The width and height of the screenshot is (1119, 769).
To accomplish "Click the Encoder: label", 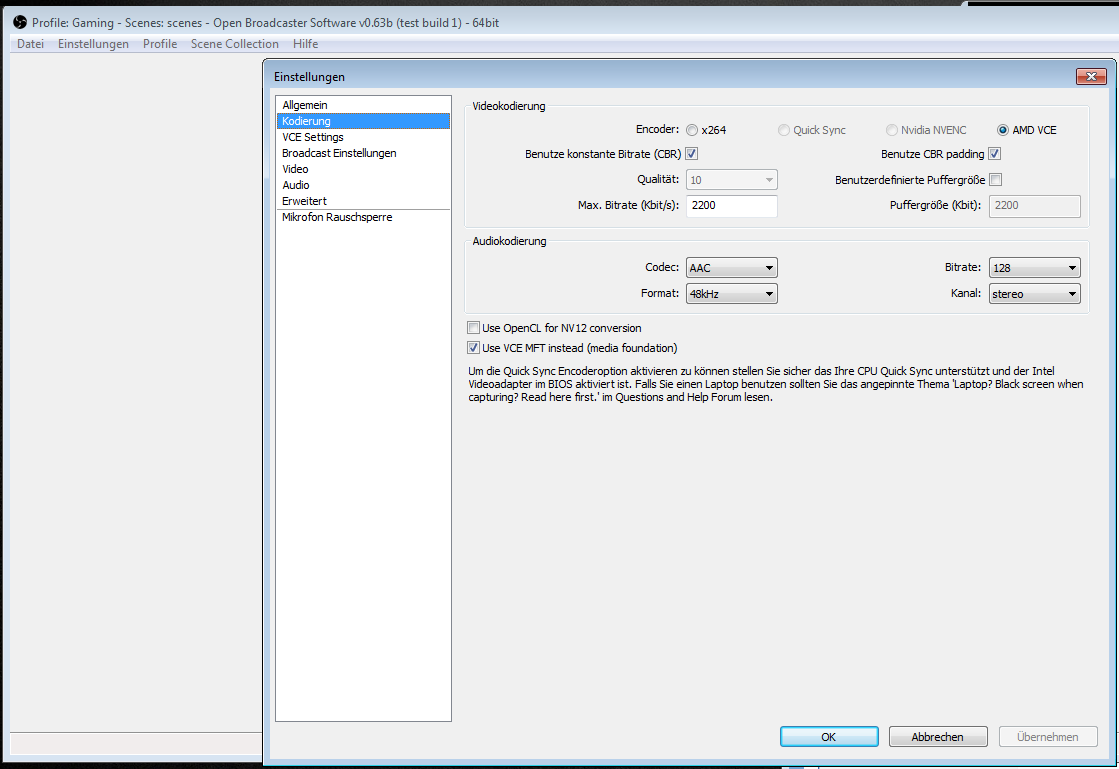I will (x=657, y=129).
